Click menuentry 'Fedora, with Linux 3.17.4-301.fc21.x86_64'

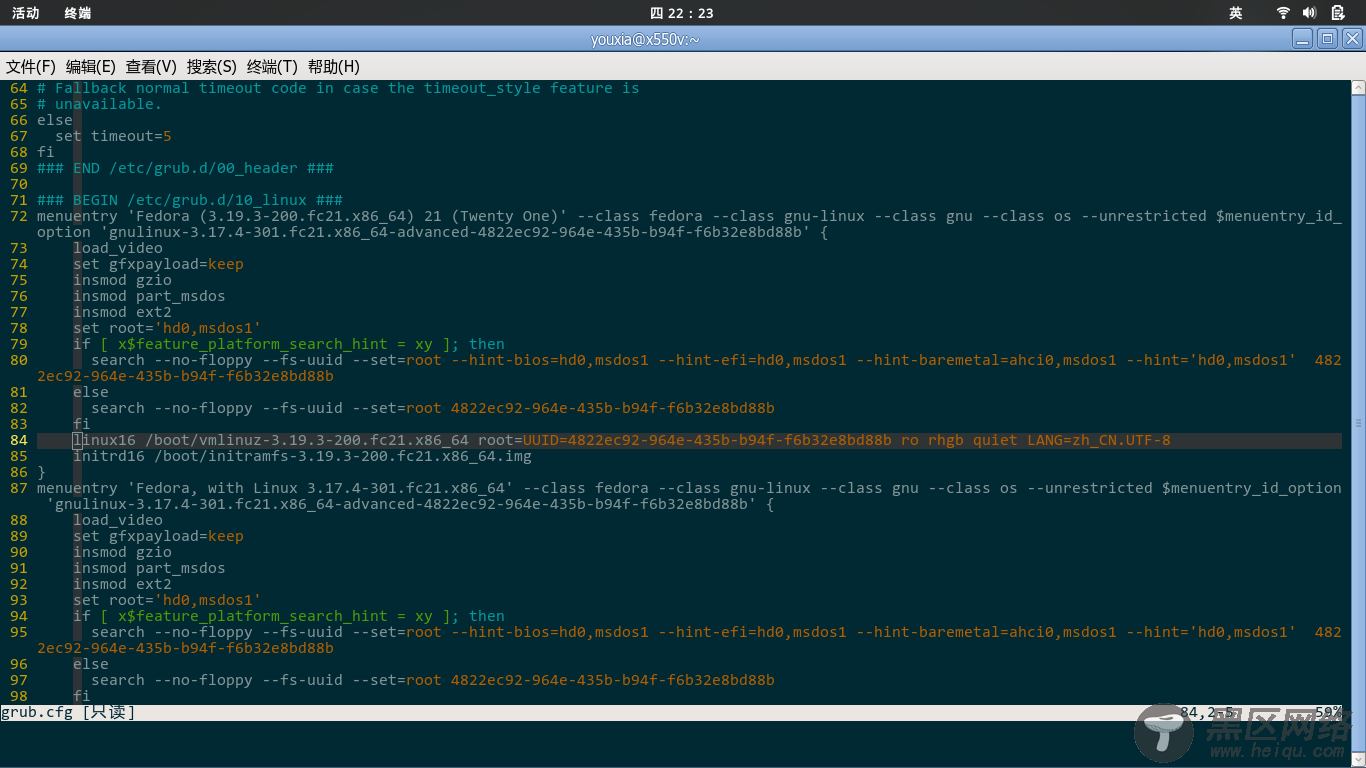275,488
